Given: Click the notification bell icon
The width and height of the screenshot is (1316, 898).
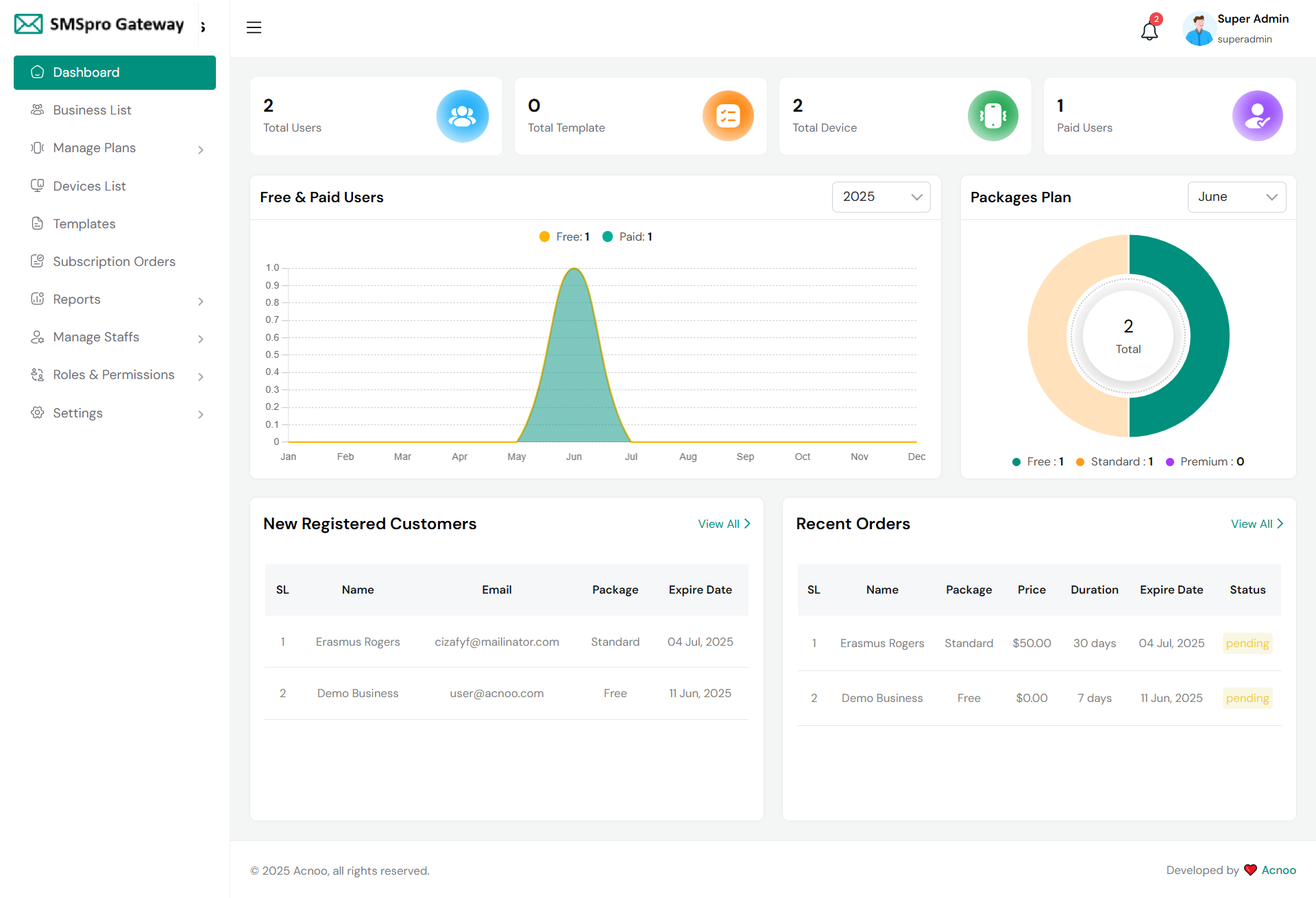Looking at the screenshot, I should coord(1149,31).
